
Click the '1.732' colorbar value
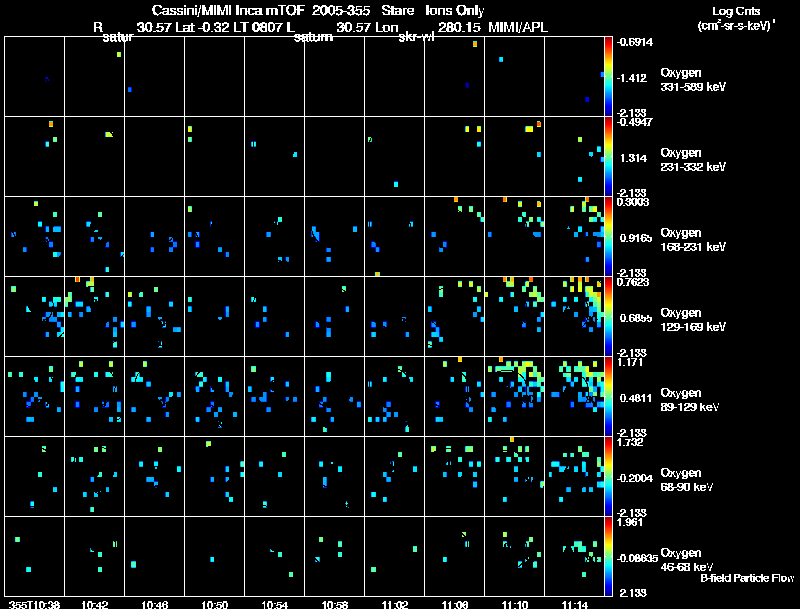(630, 442)
